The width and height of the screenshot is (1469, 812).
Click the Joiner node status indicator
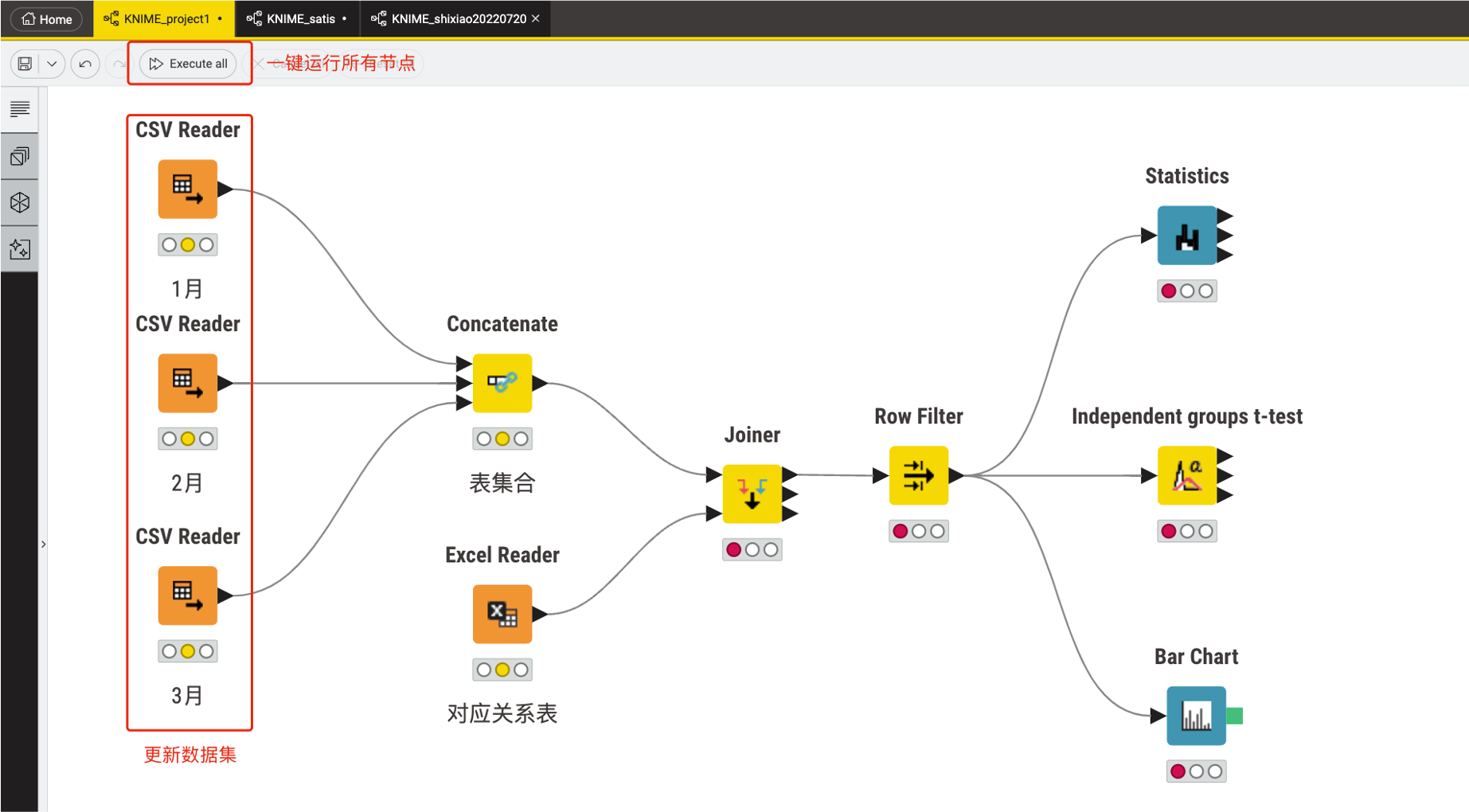[x=752, y=549]
